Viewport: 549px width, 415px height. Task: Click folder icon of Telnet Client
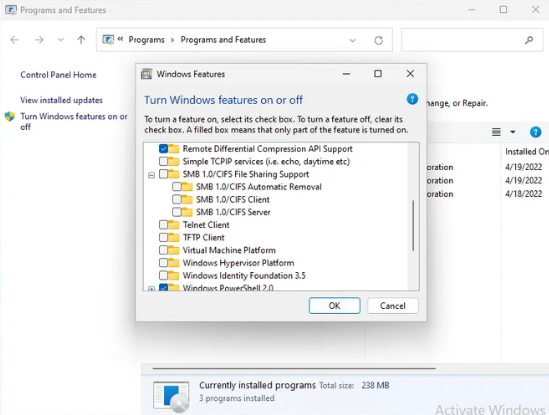pos(174,224)
